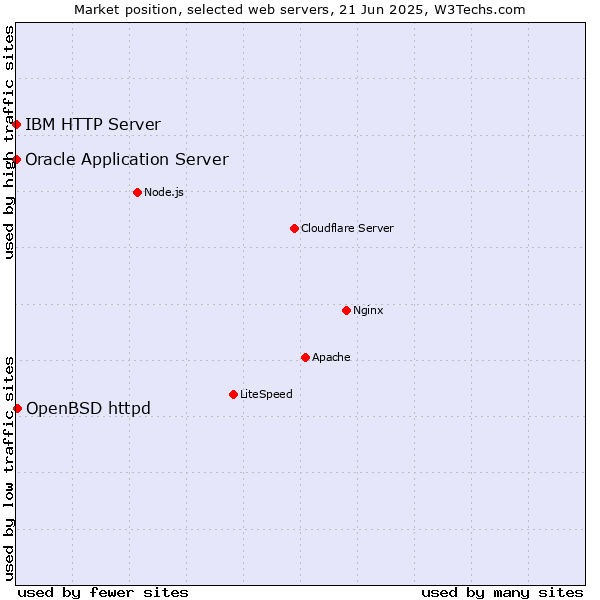The image size is (600, 600).
Task: Click the chart title 'Market position, selected web servers'
Action: [x=202, y=10]
